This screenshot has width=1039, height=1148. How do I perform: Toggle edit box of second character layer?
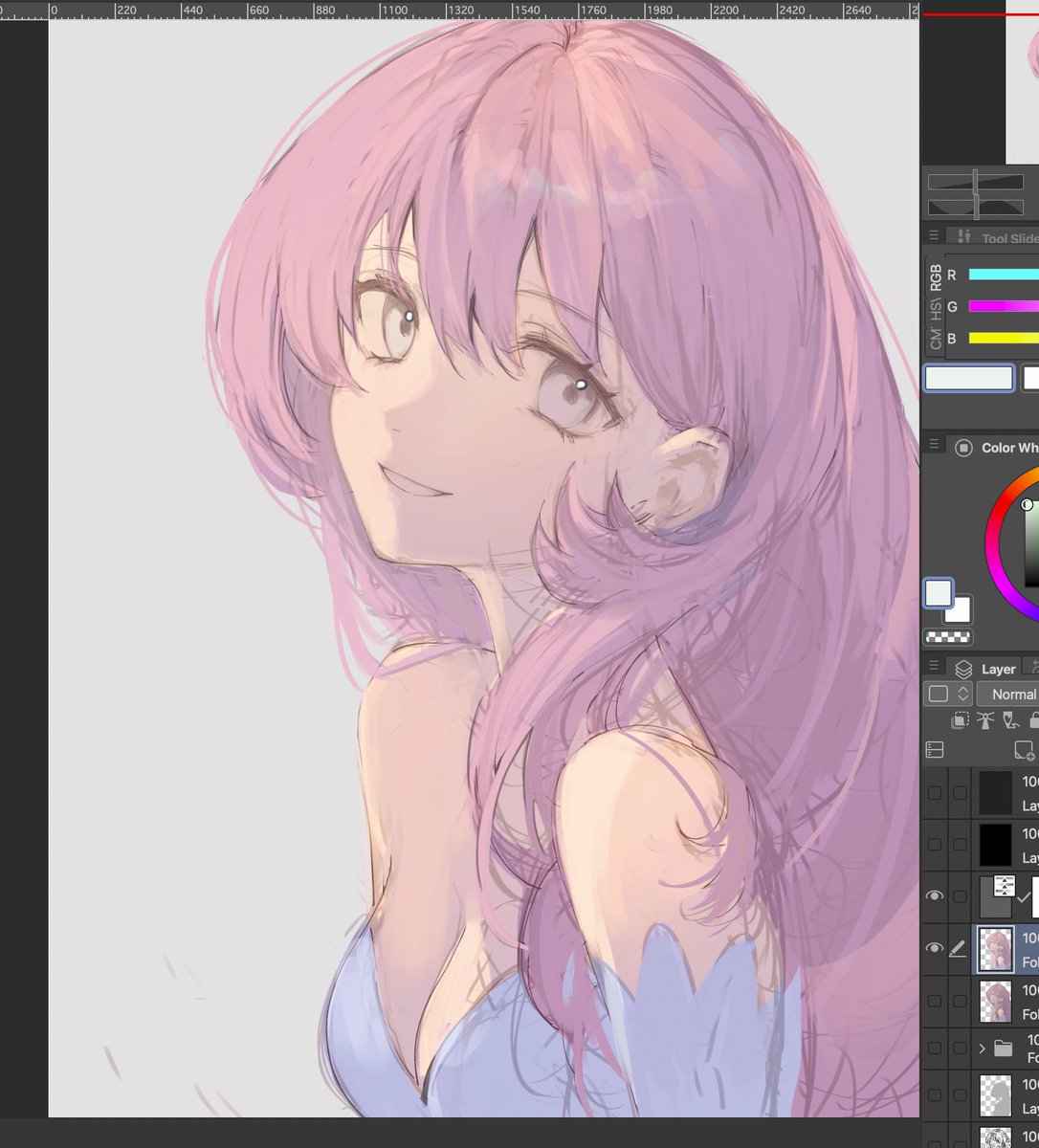tap(960, 1001)
